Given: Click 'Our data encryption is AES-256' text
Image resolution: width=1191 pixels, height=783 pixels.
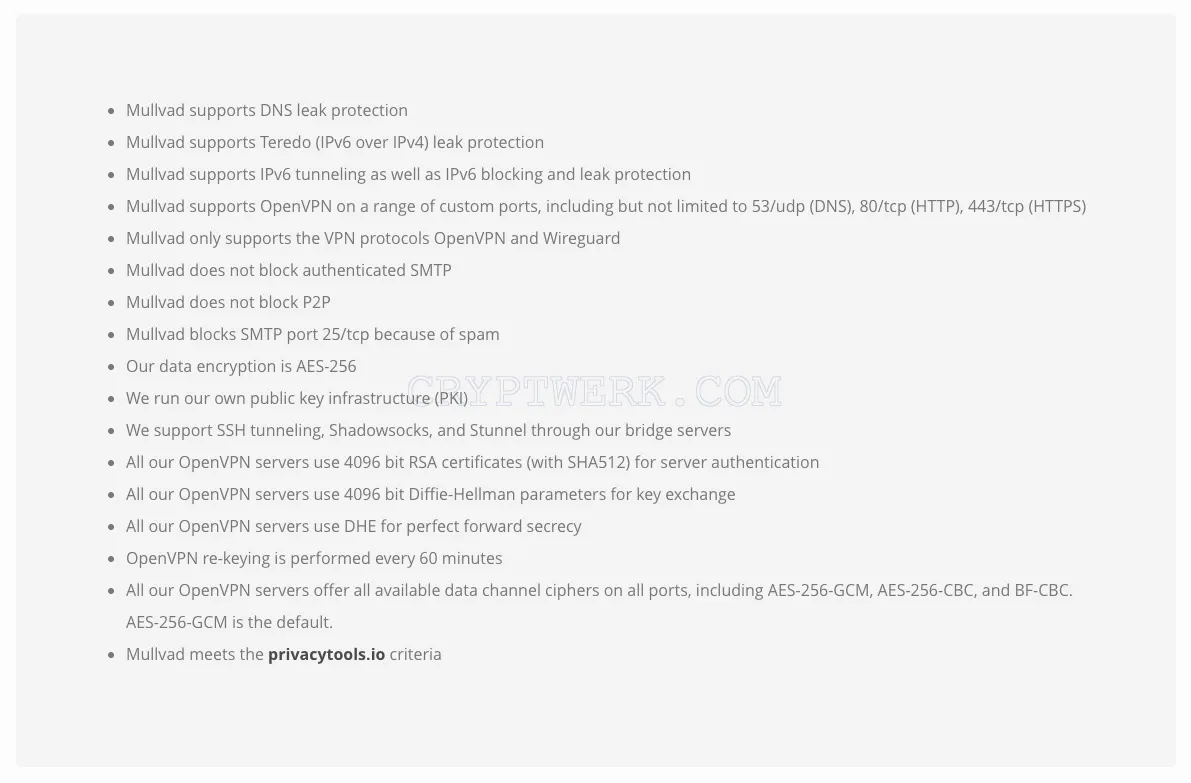Looking at the screenshot, I should [241, 366].
